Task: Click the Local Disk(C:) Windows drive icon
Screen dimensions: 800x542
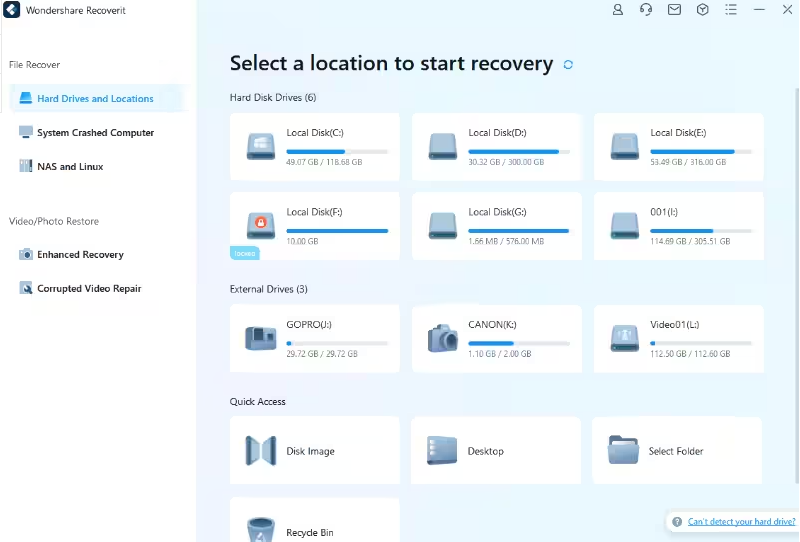Action: coord(261,146)
